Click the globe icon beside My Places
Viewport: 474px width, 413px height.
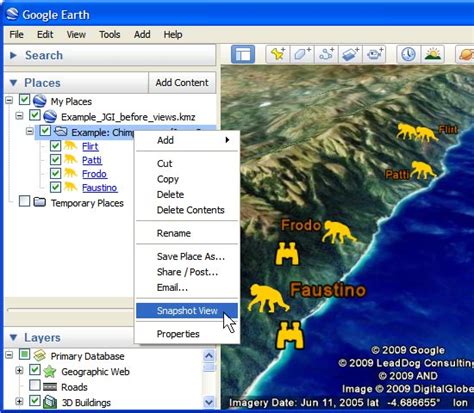coord(40,101)
